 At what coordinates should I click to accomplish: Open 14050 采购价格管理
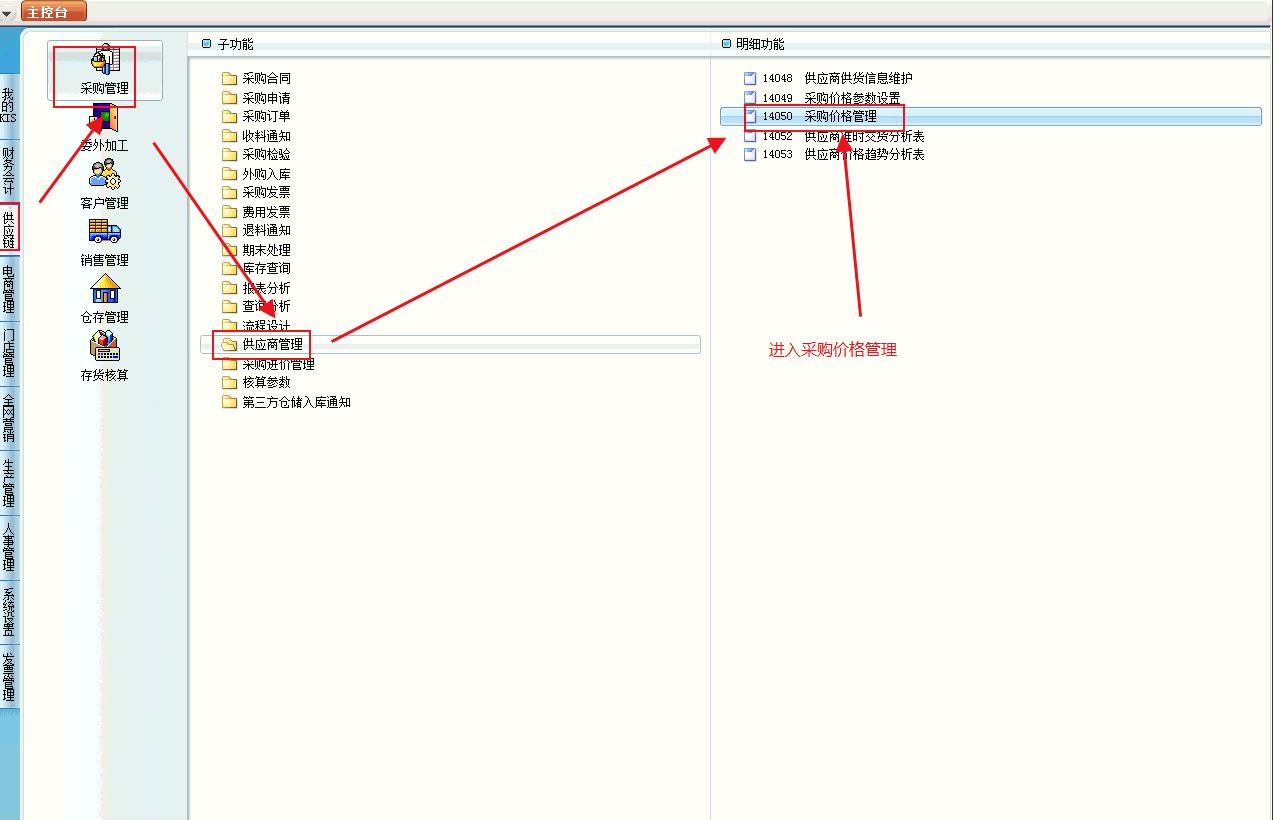pos(990,116)
